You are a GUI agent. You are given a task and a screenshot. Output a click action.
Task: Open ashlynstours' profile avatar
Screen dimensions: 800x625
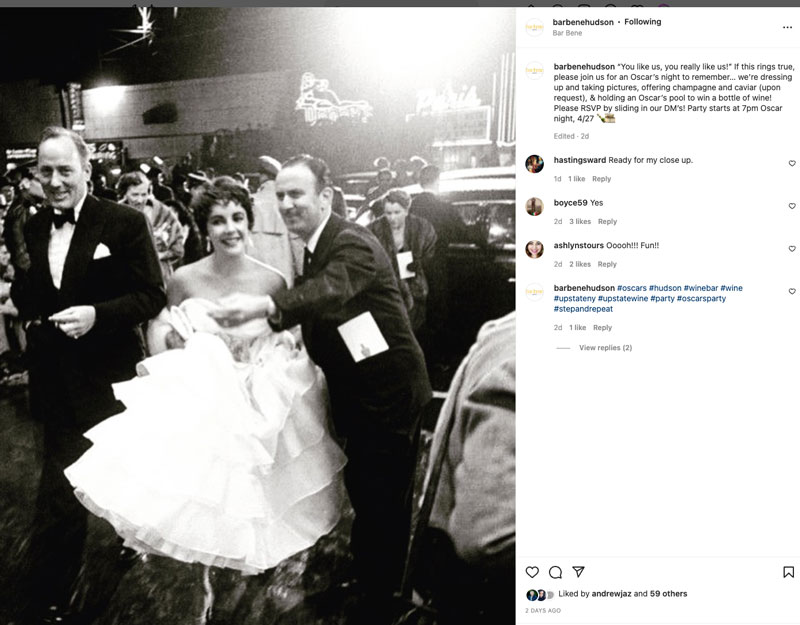point(534,249)
